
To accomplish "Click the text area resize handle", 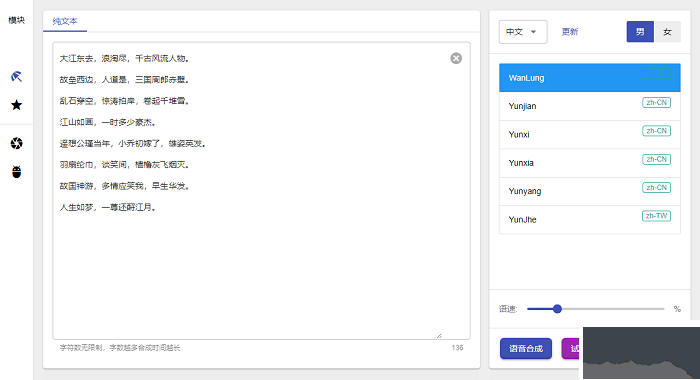I will (x=439, y=335).
